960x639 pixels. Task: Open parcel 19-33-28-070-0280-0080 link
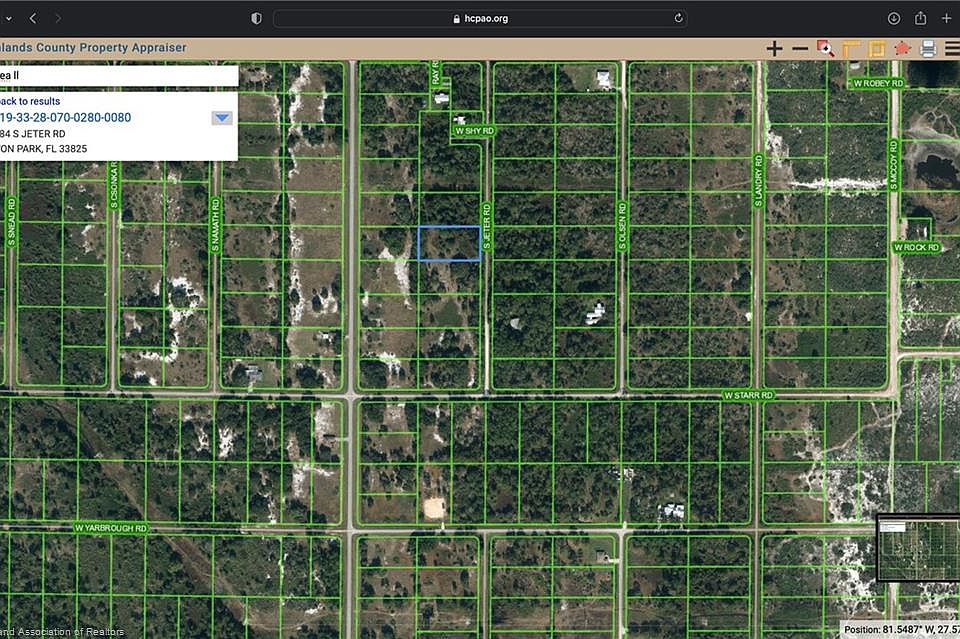[x=65, y=118]
